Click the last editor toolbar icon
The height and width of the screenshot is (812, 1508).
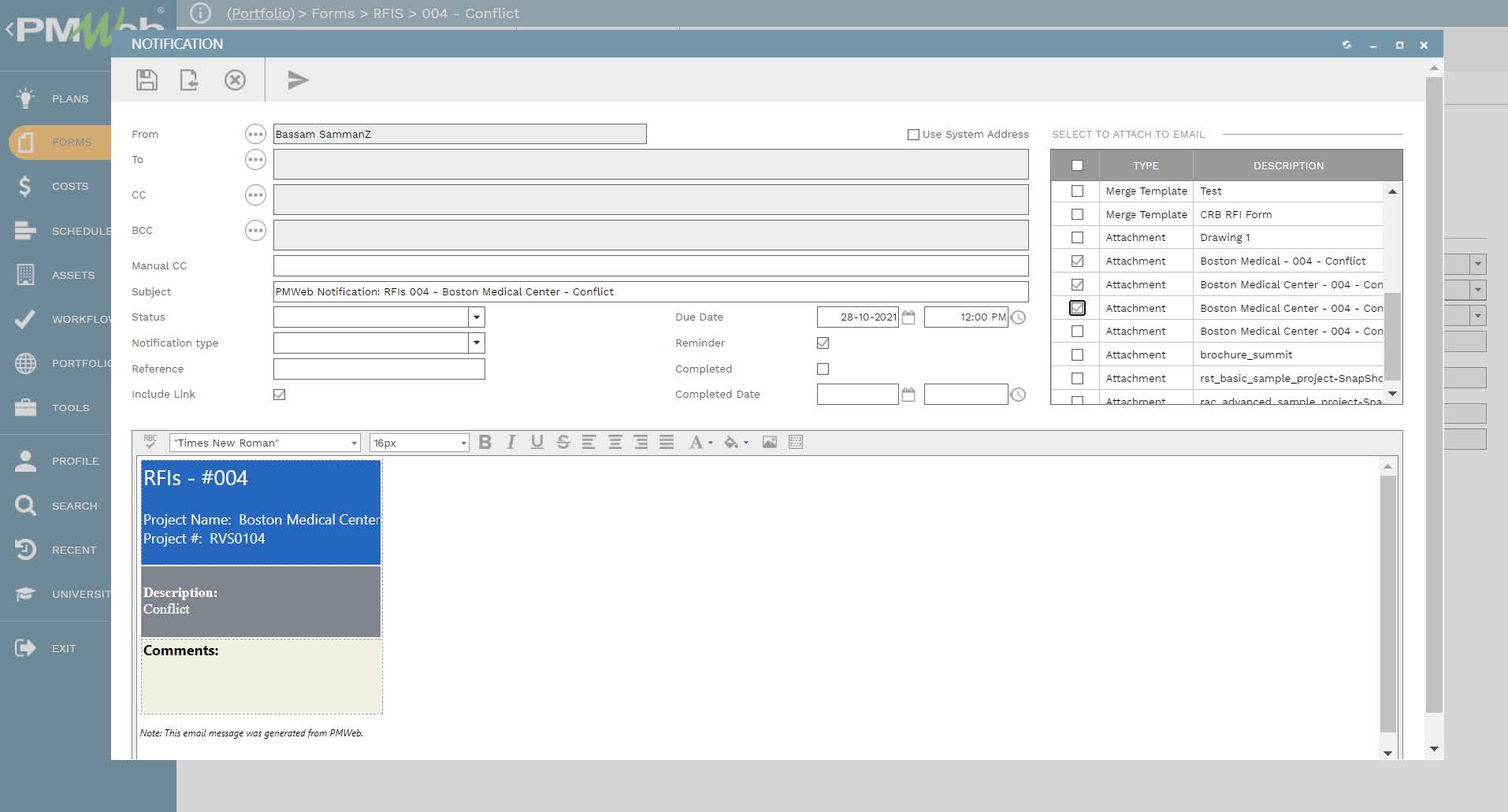click(x=796, y=442)
